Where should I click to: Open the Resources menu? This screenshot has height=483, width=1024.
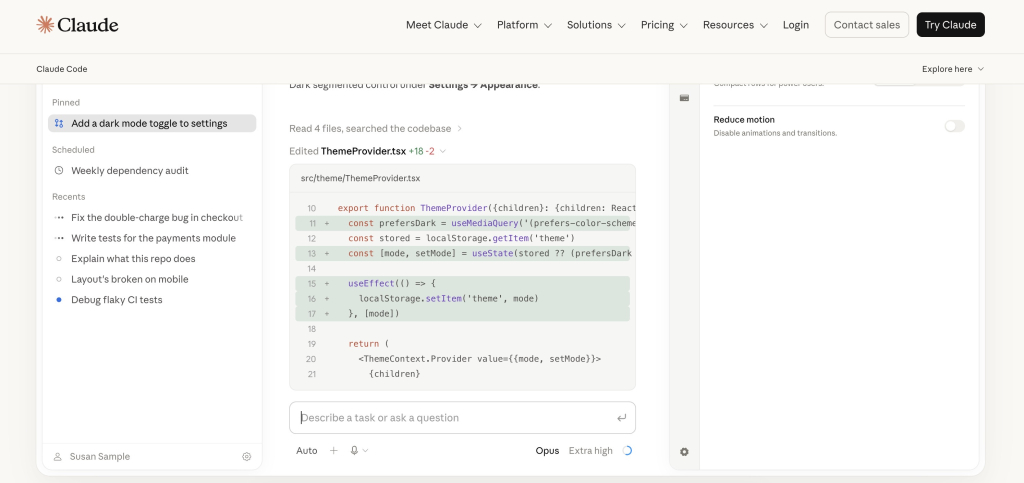735,25
